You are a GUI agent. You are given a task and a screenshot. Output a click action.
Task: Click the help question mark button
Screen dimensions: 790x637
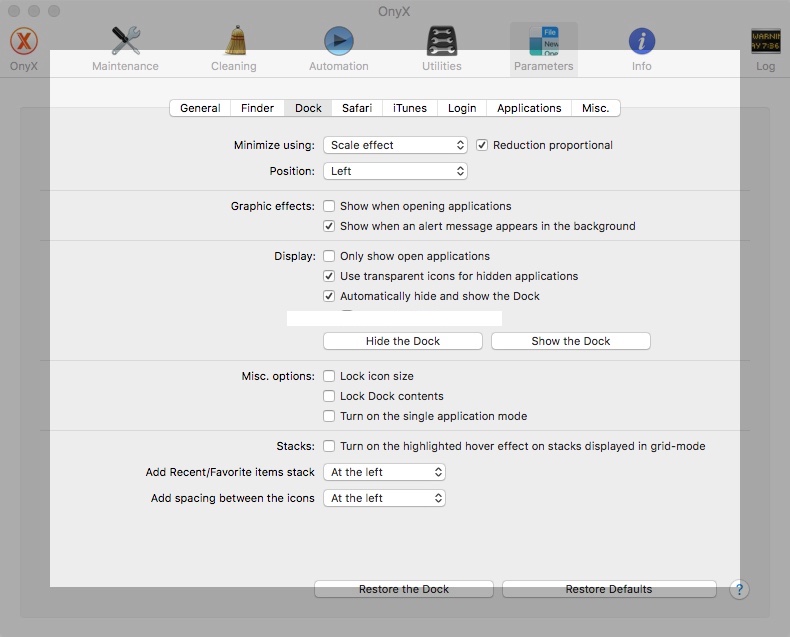(739, 589)
